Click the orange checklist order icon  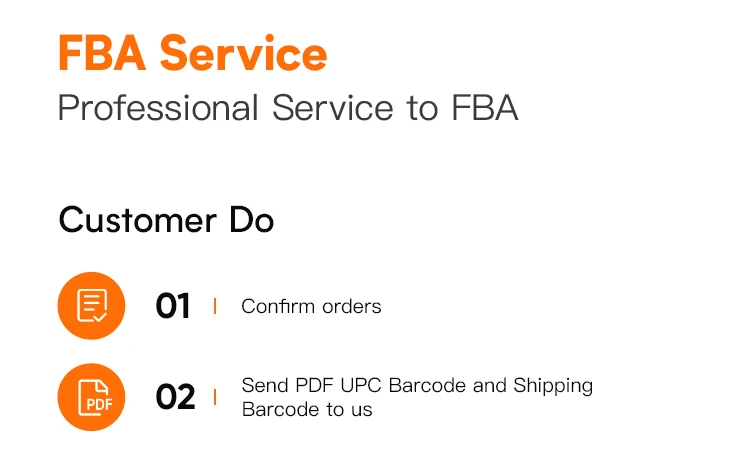pyautogui.click(x=91, y=305)
